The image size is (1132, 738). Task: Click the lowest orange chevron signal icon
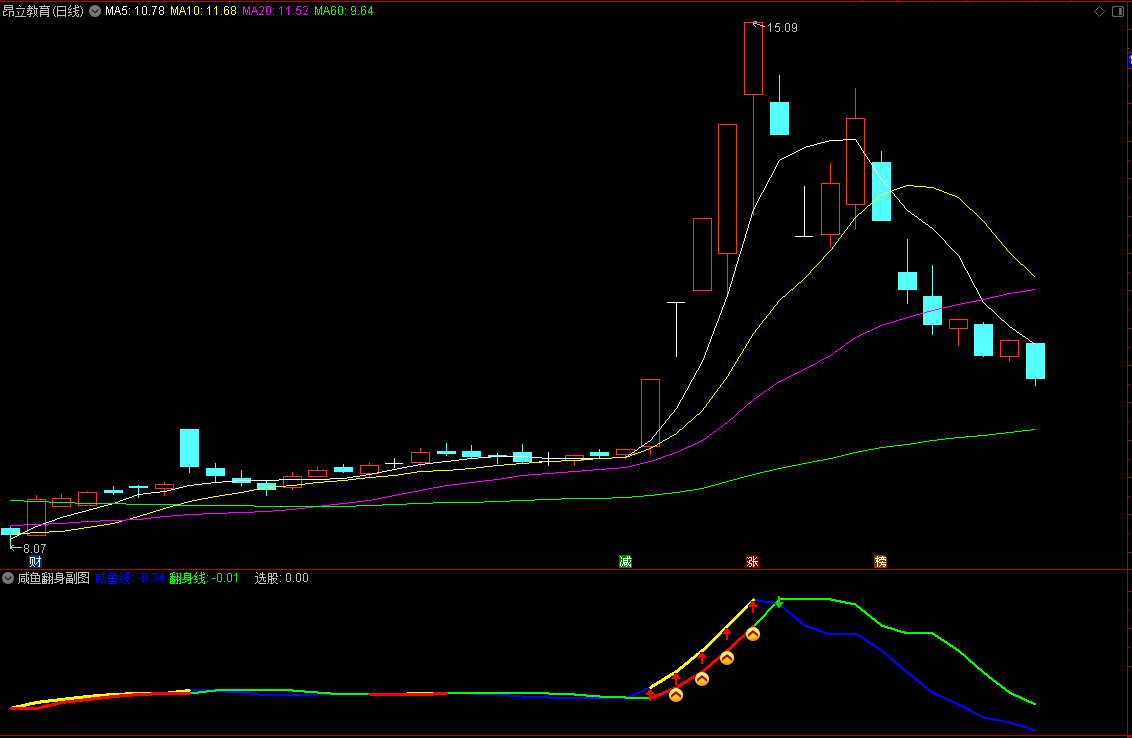click(676, 695)
